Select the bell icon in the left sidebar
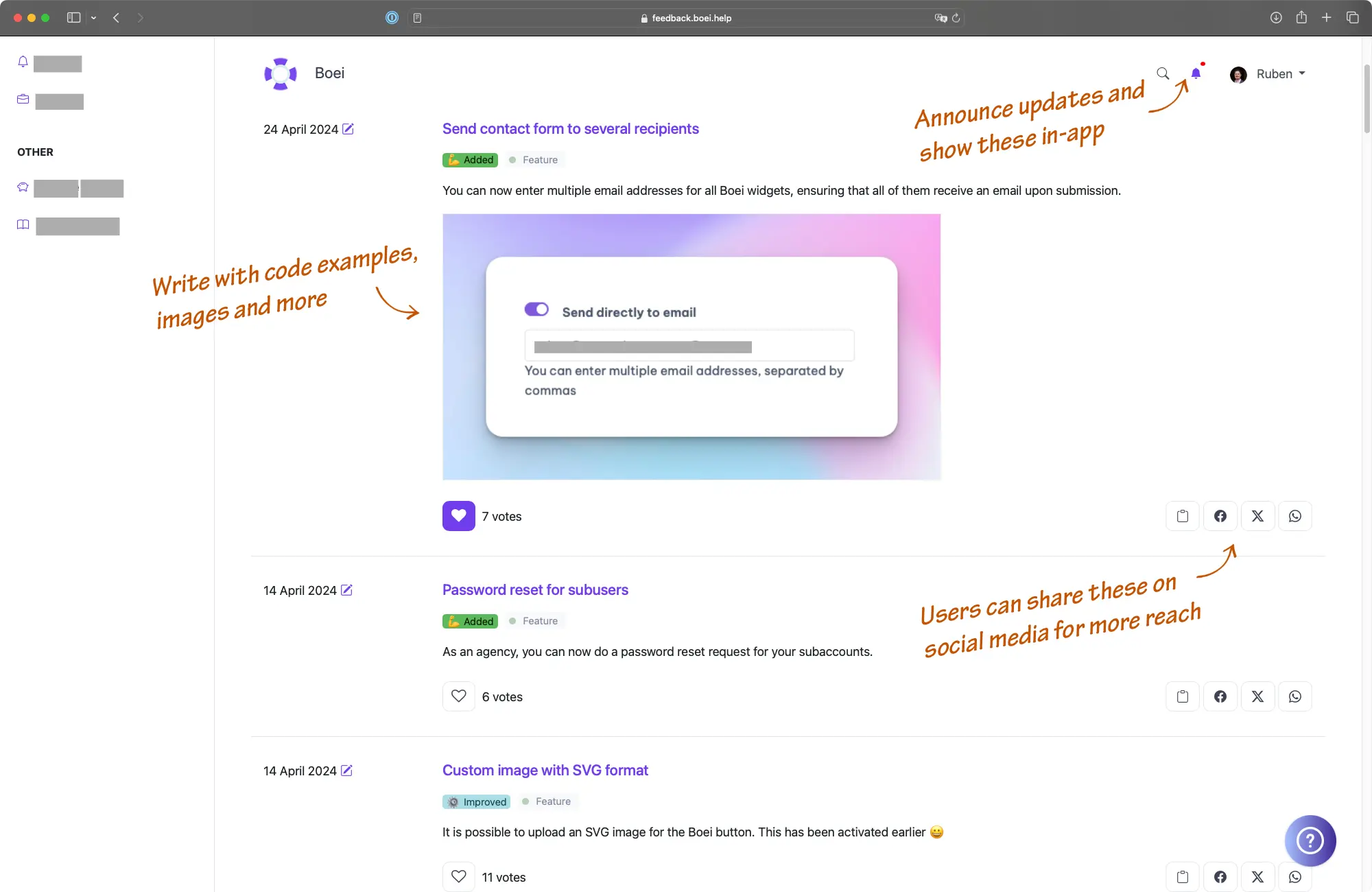 [23, 62]
